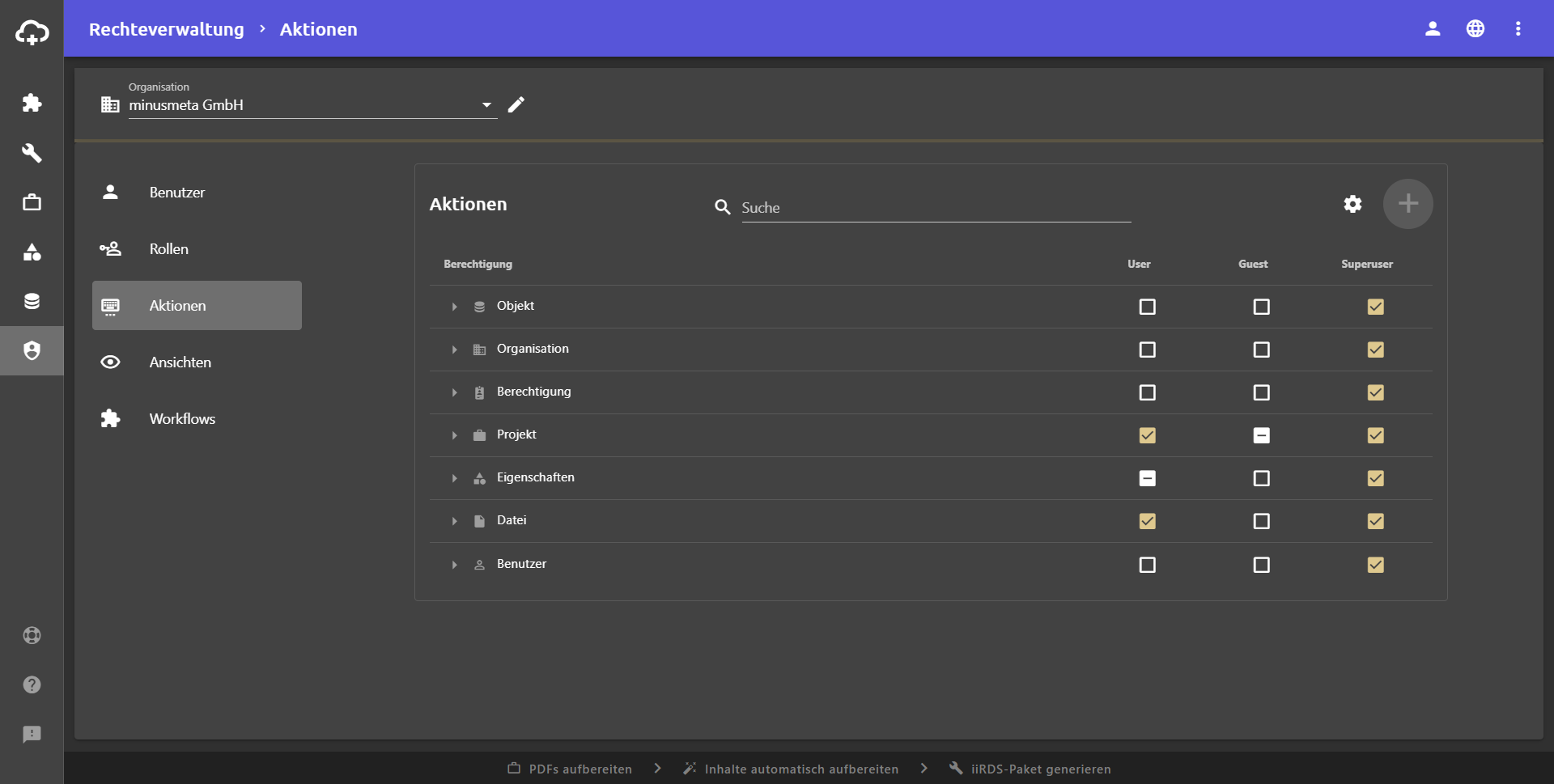Click the Superuser column header
Screen dimensions: 1554x784
[1367, 264]
